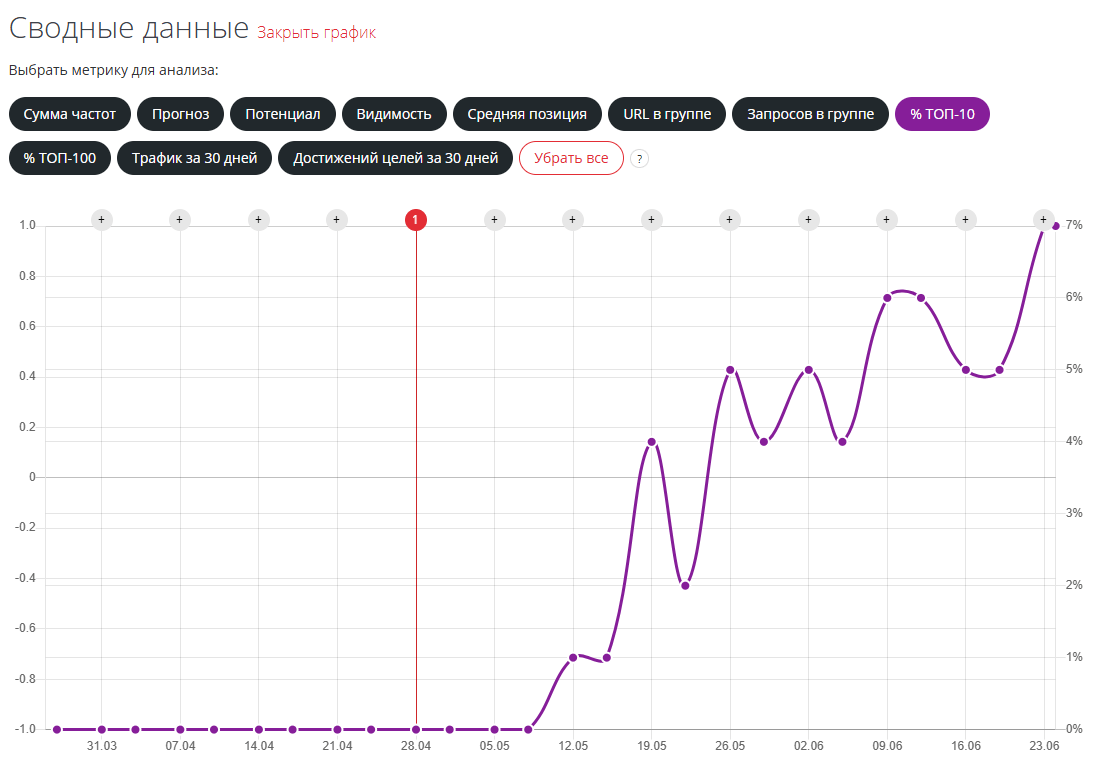Show the Трафик за 30 дней metric
Viewport: 1105px width, 777px height.
click(194, 158)
